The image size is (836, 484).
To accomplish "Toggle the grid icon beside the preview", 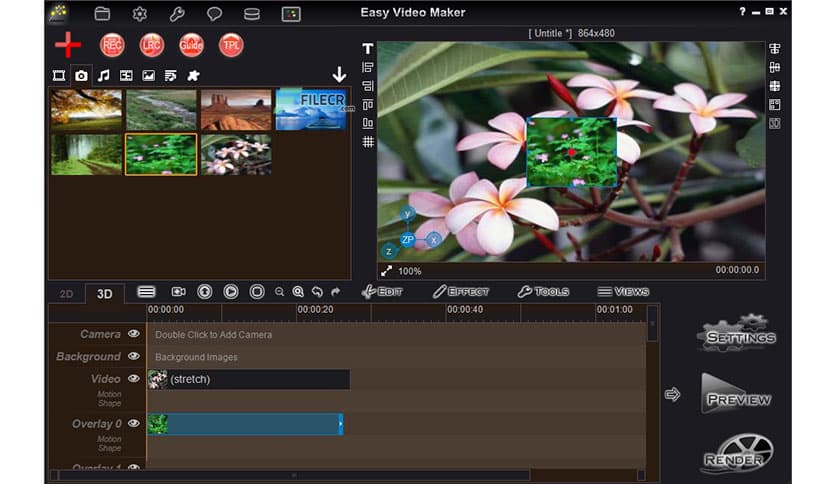I will (x=368, y=142).
